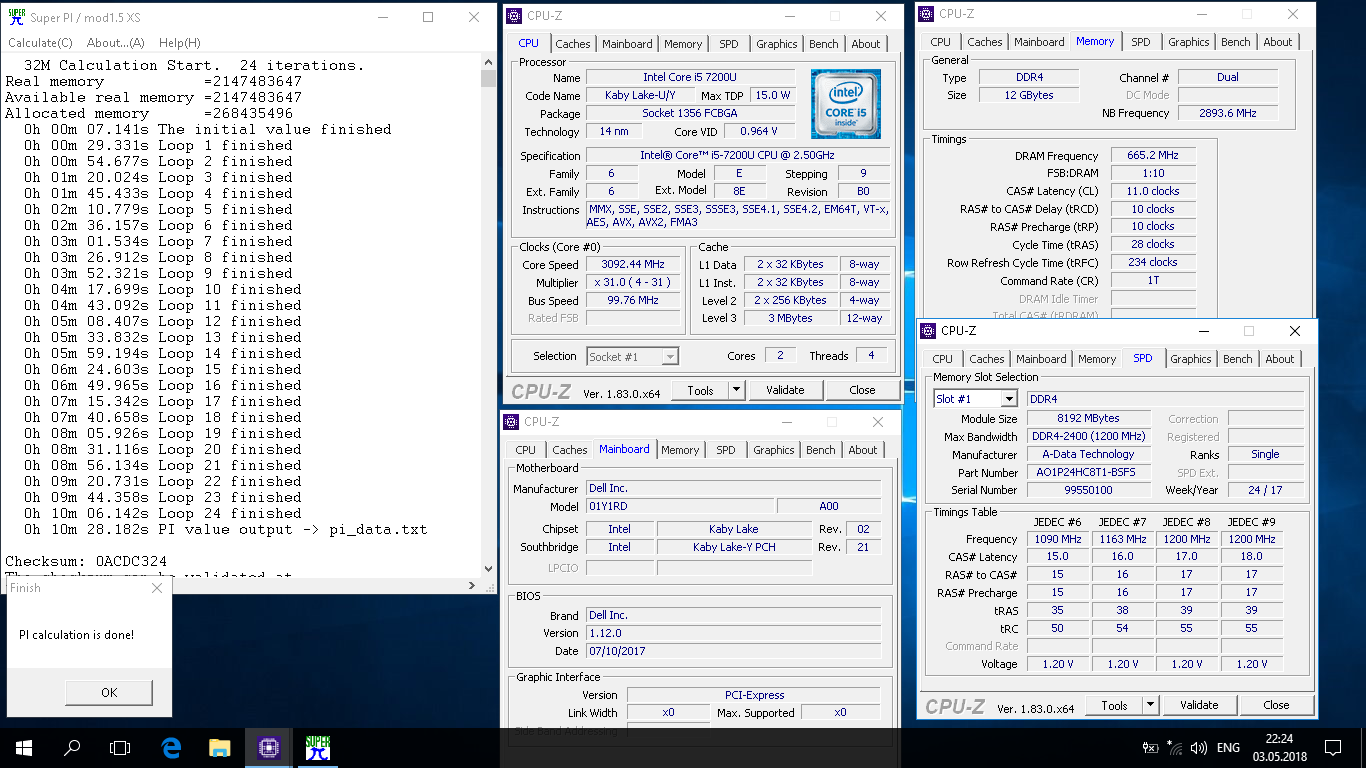Launch Microsoft Edge from taskbar

[171, 747]
